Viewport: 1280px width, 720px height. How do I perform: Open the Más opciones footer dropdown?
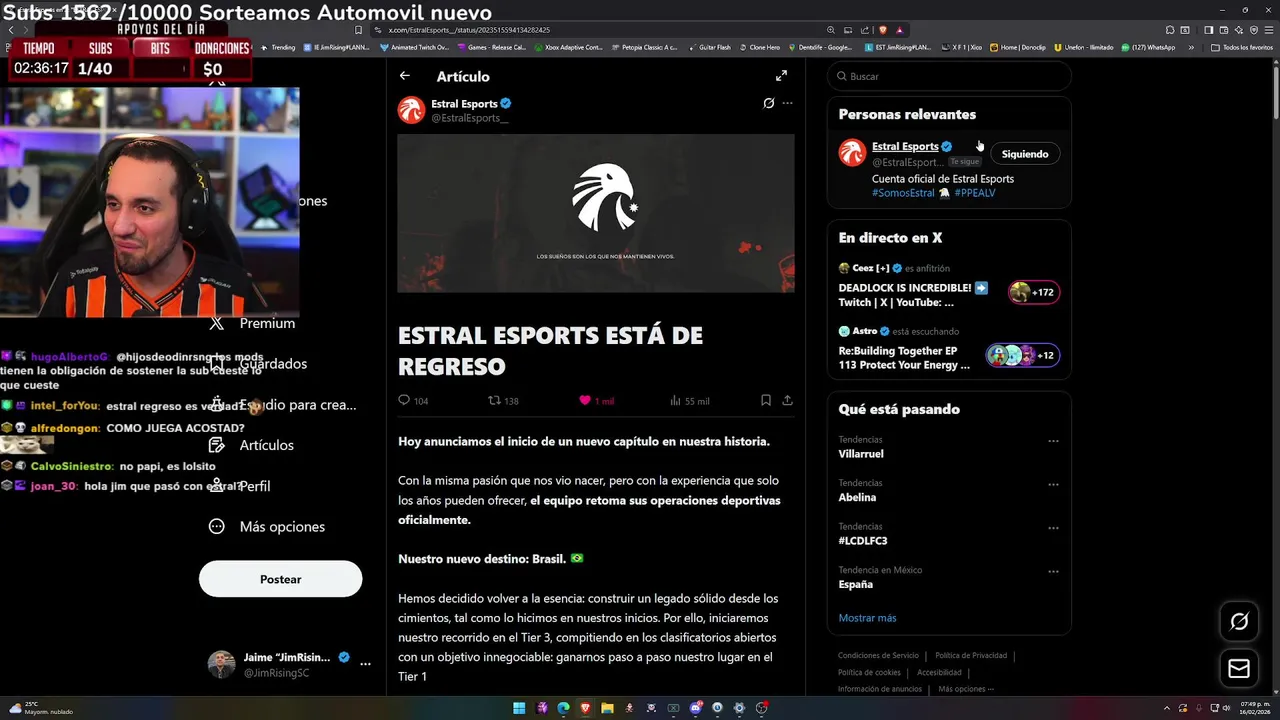point(966,689)
